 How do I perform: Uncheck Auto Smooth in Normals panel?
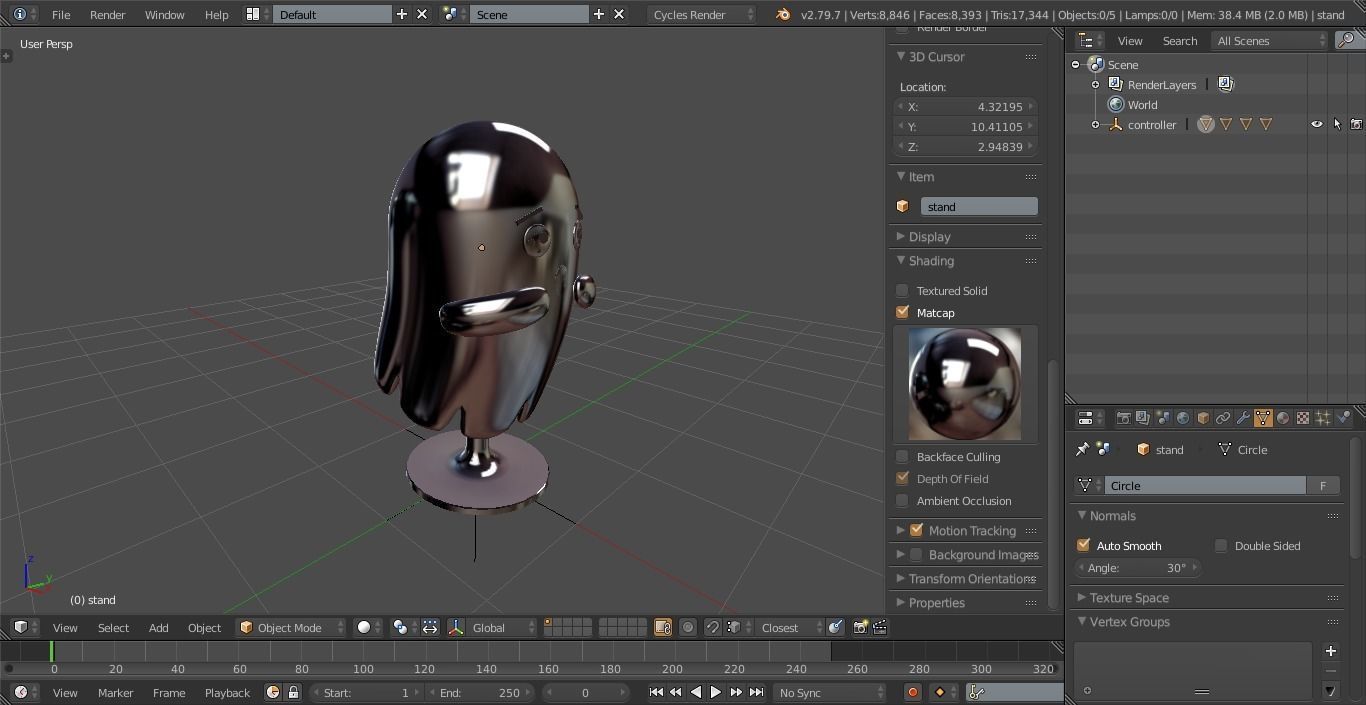[x=1083, y=545]
